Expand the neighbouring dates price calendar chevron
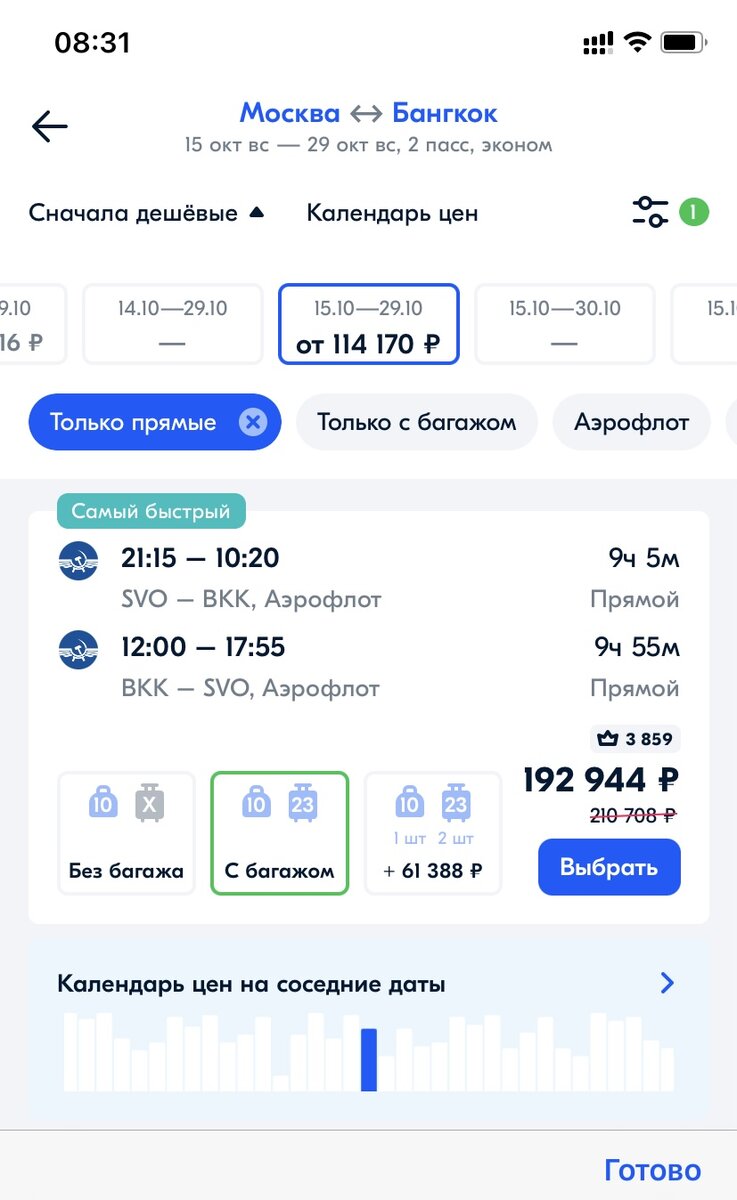This screenshot has width=737, height=1200. tap(668, 983)
